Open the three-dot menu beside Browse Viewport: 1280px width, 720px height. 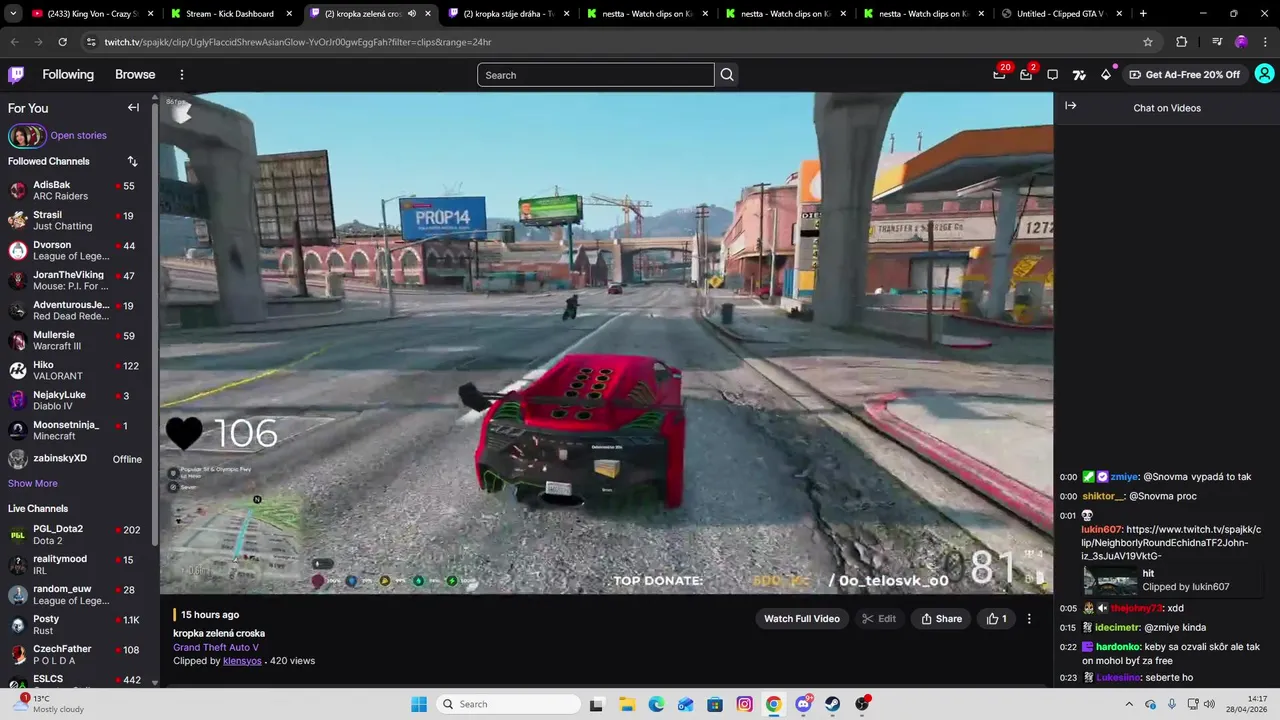(182, 75)
